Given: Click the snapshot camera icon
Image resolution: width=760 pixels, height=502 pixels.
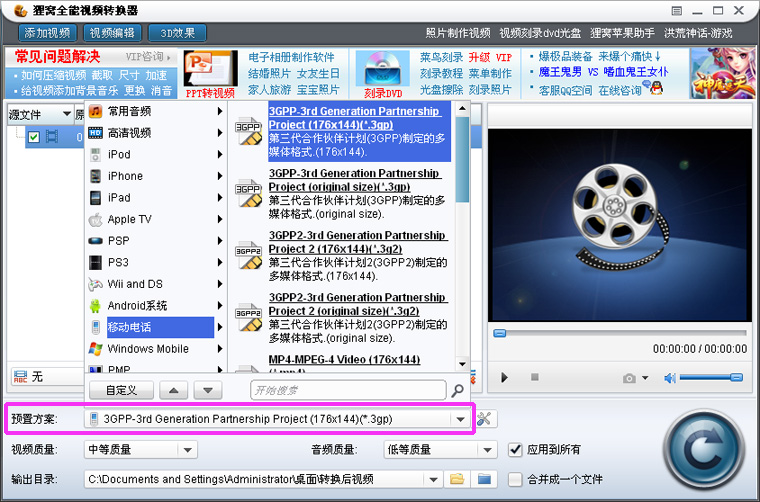Looking at the screenshot, I should [x=629, y=378].
